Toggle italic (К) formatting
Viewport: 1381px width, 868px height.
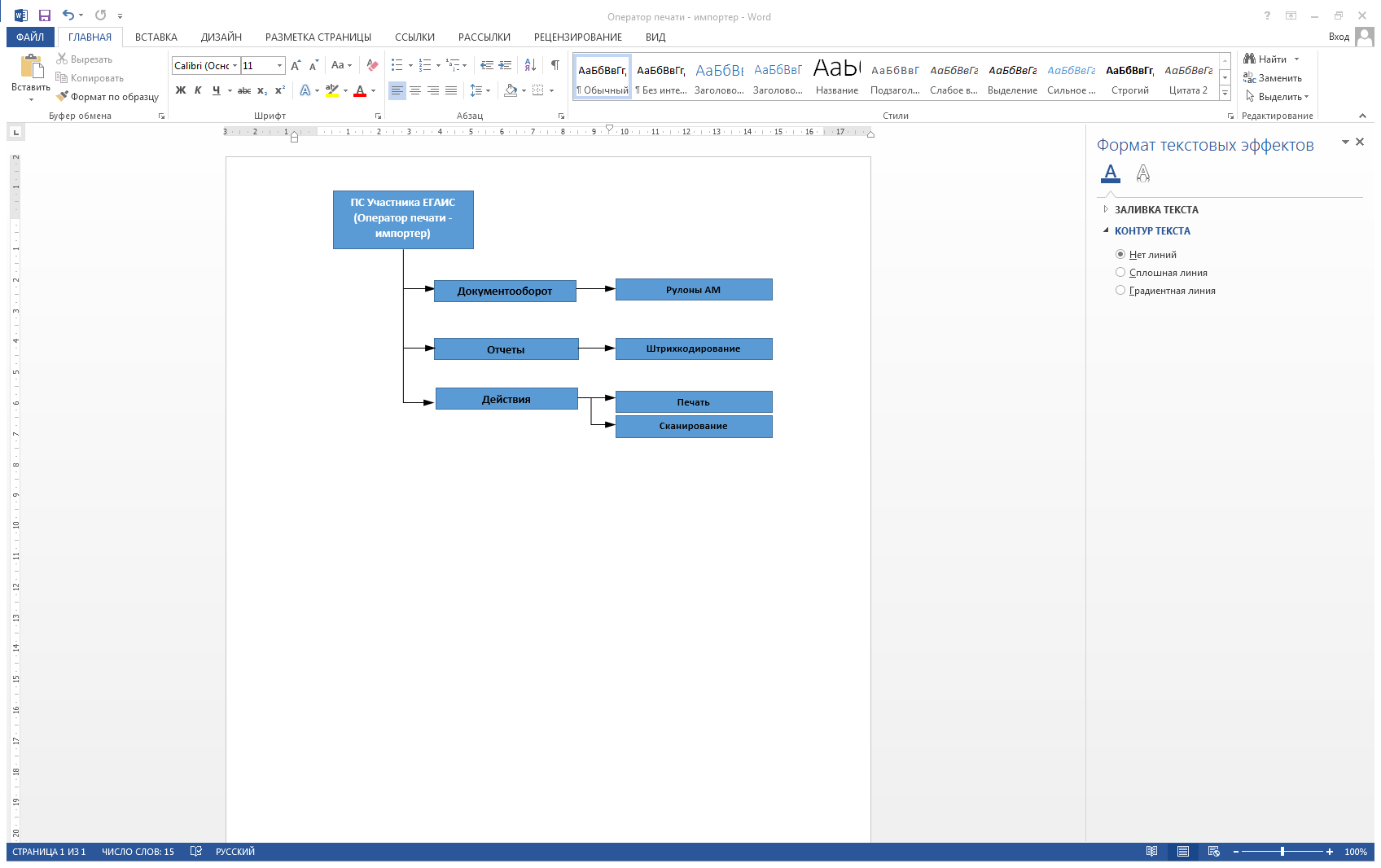click(198, 90)
